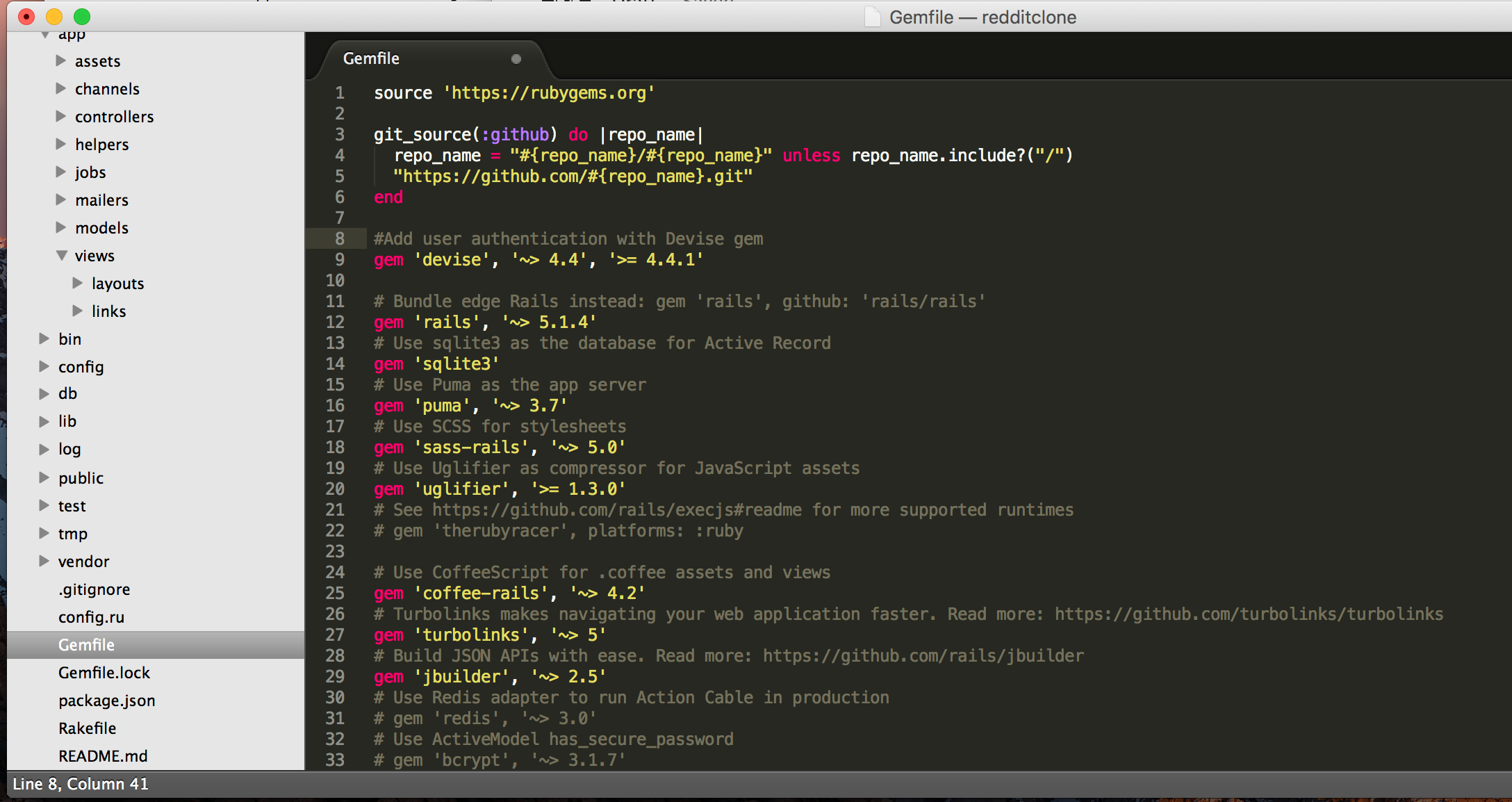Expand the public folder arrow
The width and height of the screenshot is (1512, 802).
tap(44, 477)
